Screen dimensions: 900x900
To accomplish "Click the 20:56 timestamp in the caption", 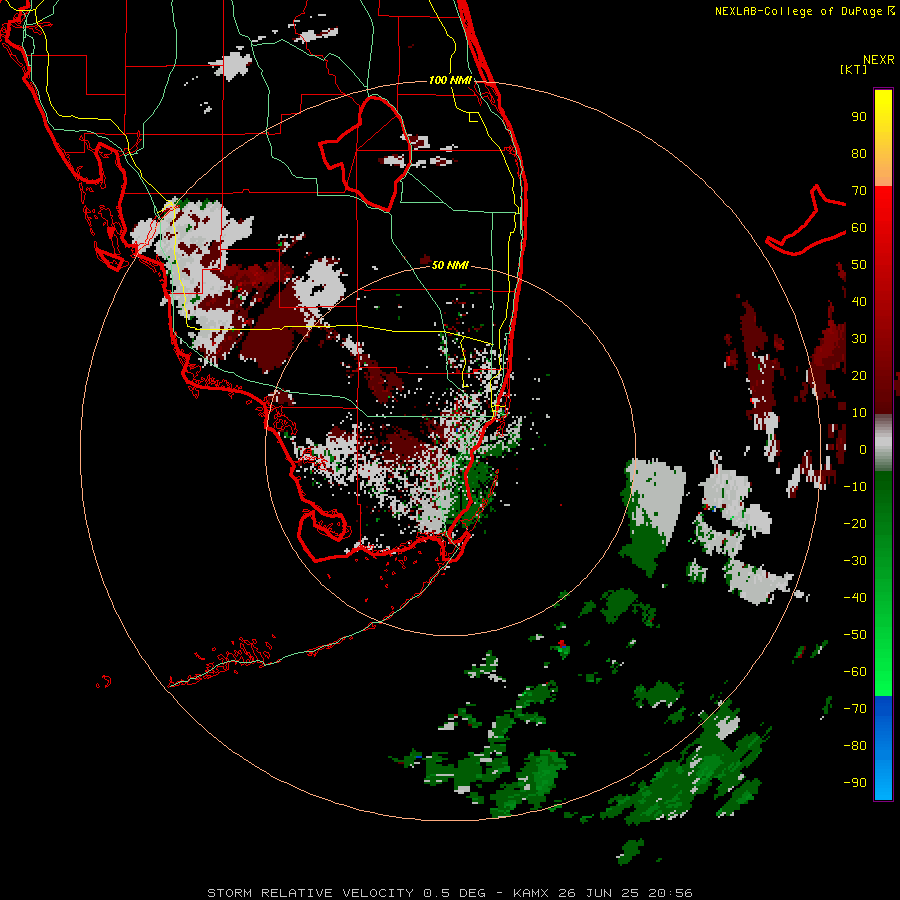I will click(670, 893).
